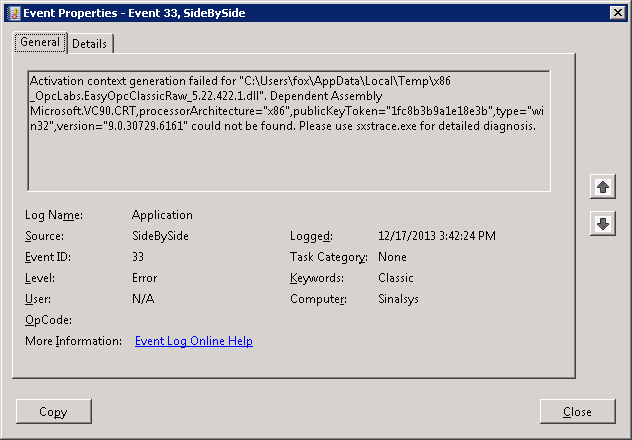Click the Keywords value 'Classic'
632x440 pixels.
[396, 278]
